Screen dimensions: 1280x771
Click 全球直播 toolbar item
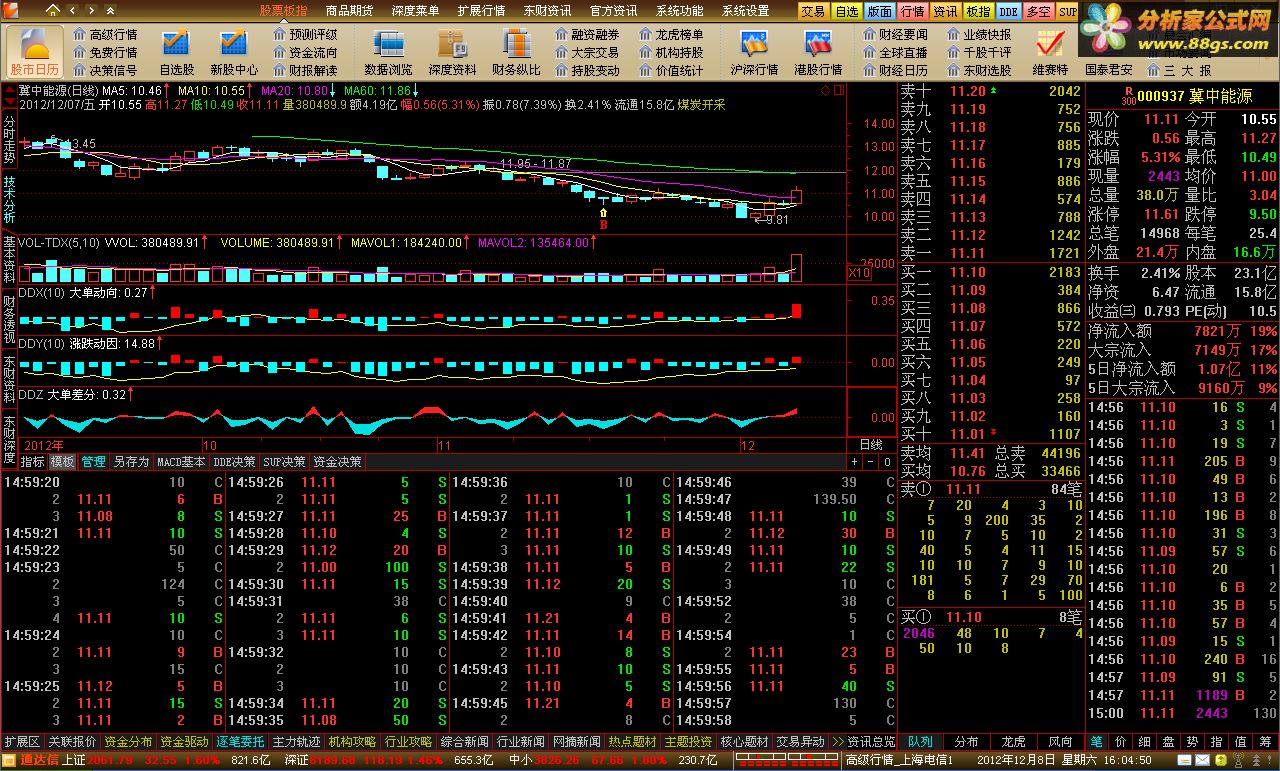[895, 52]
